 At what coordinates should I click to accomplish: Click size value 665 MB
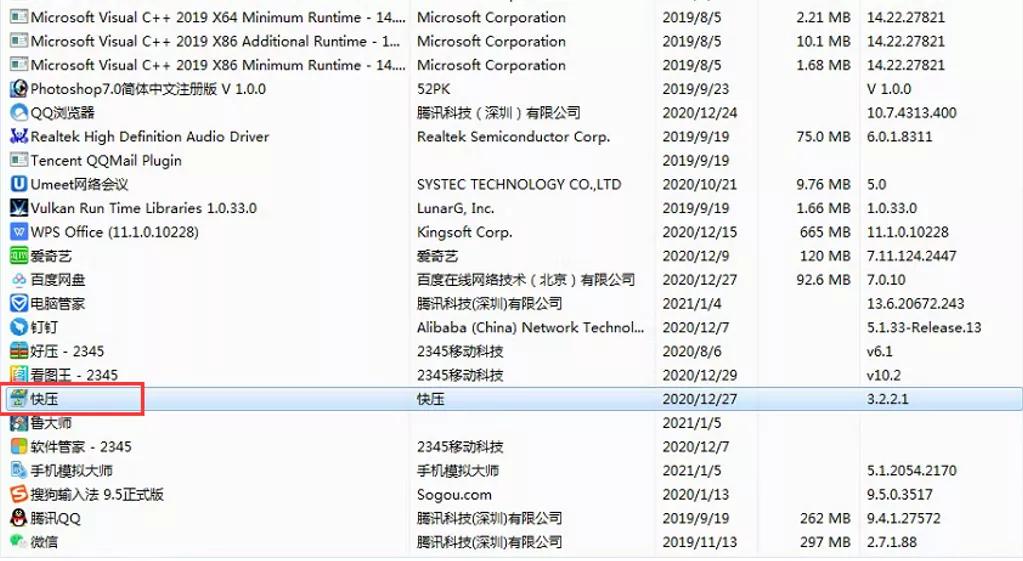825,232
